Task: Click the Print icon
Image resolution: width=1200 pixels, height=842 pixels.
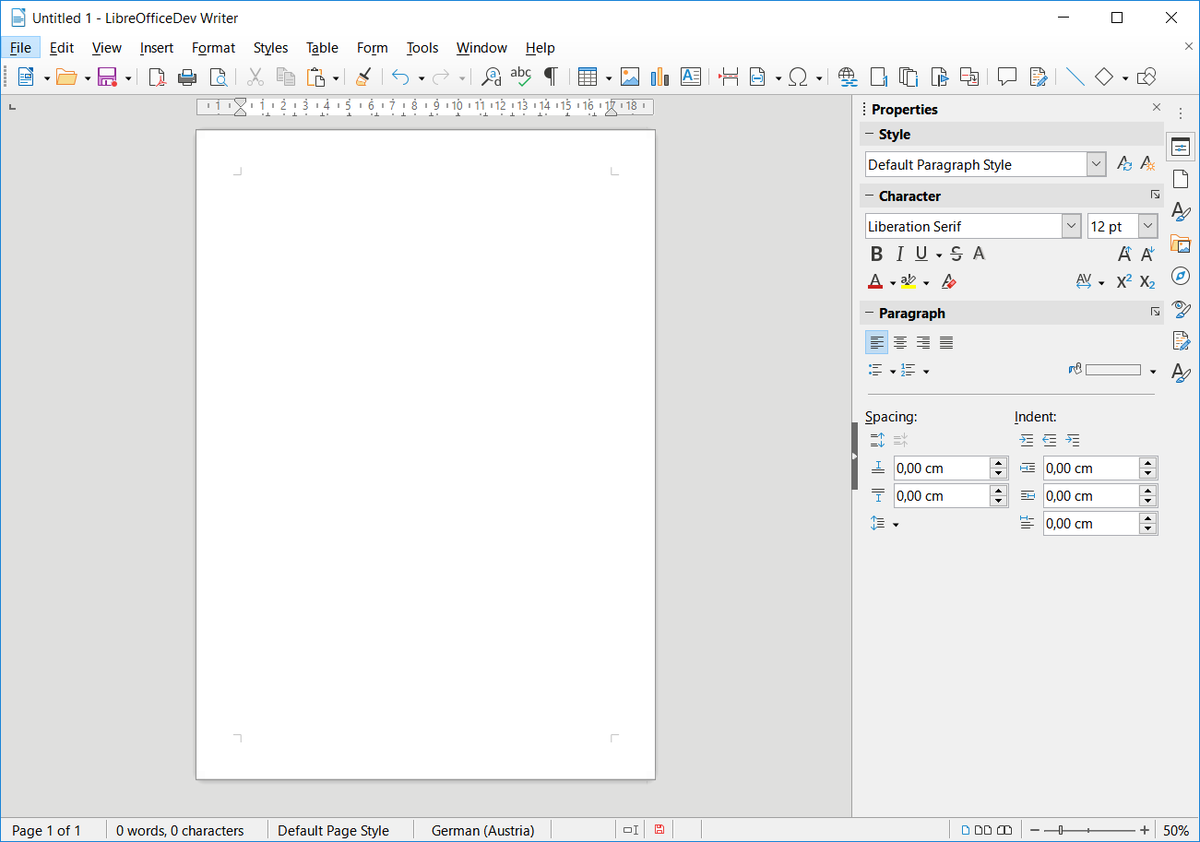Action: (187, 77)
